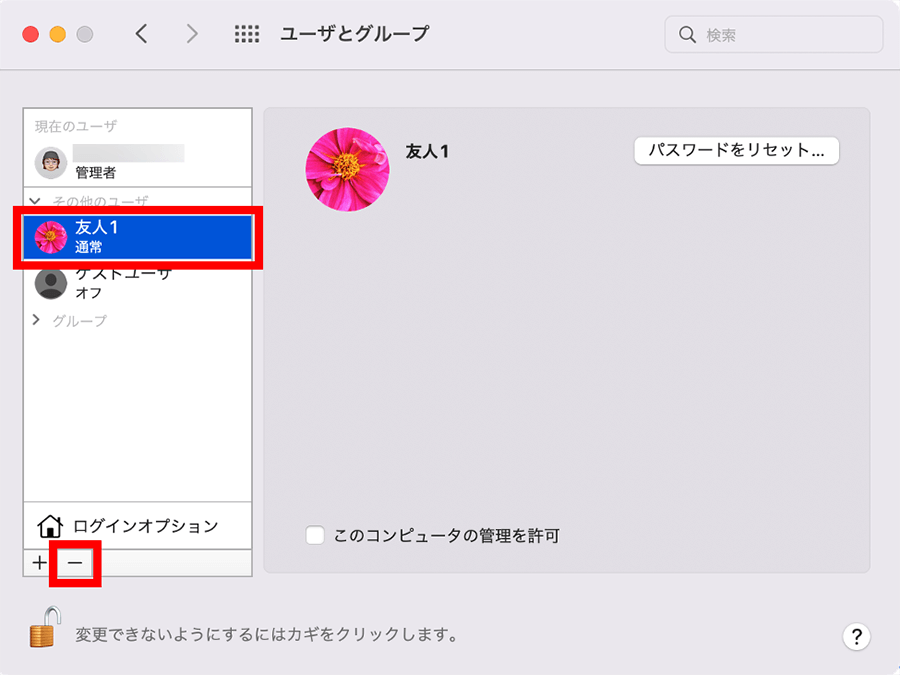This screenshot has width=900, height=675.
Task: Expand the グループ section
Action: [x=36, y=320]
